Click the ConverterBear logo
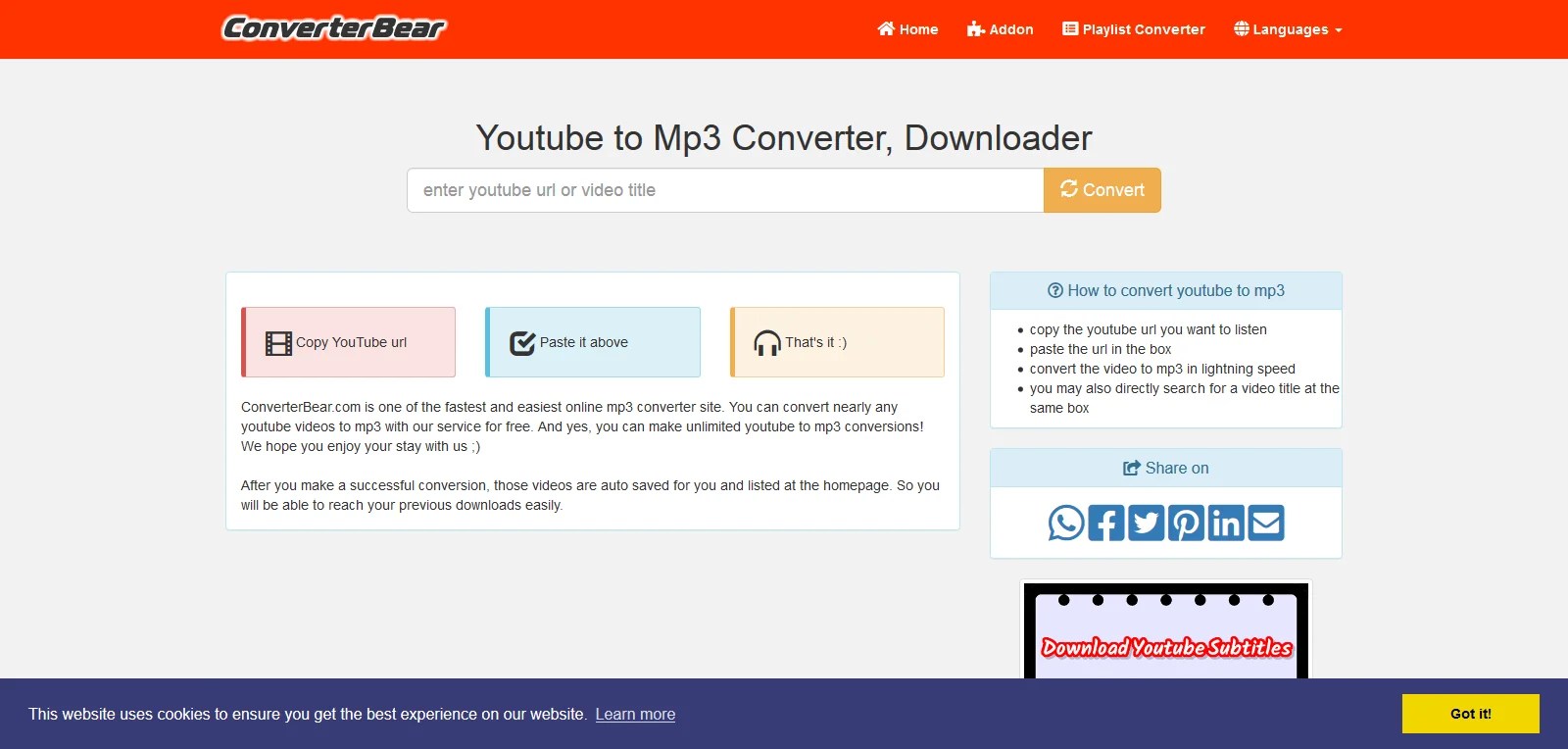1568x749 pixels. (334, 28)
